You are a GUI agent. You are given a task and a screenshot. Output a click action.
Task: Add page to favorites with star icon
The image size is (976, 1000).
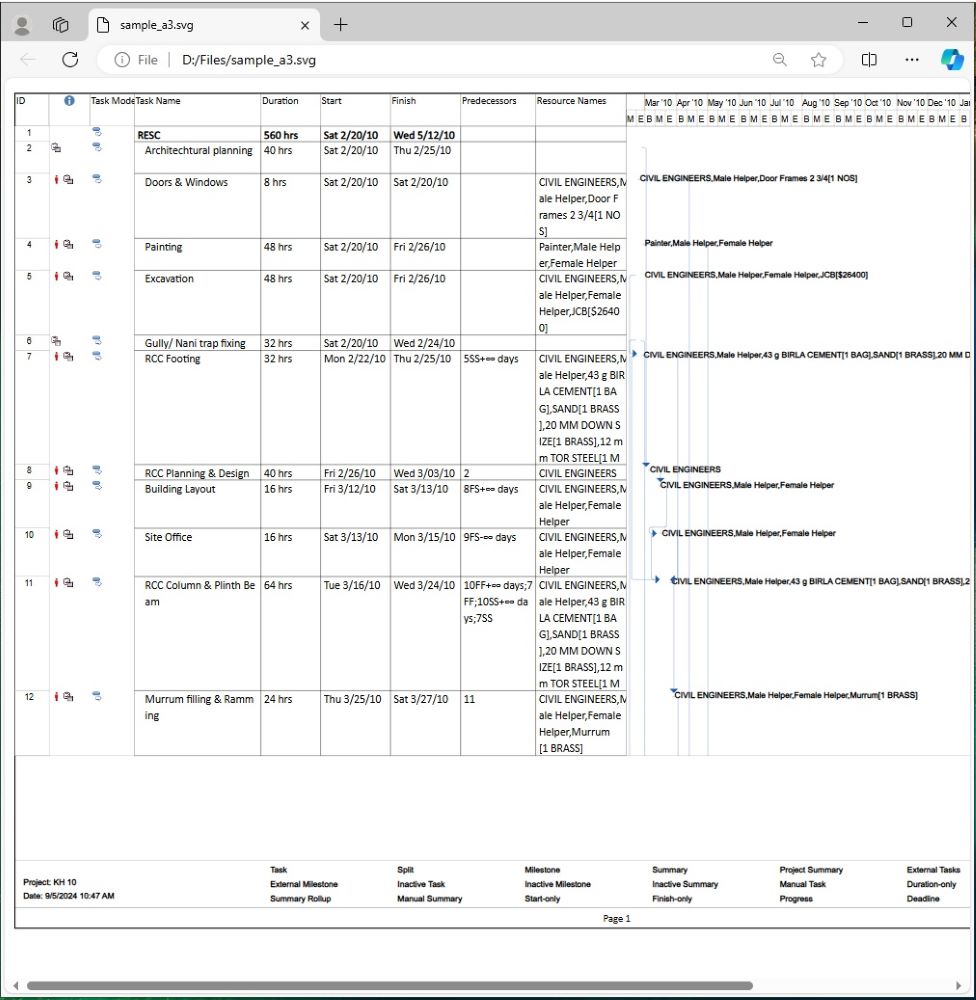click(819, 60)
